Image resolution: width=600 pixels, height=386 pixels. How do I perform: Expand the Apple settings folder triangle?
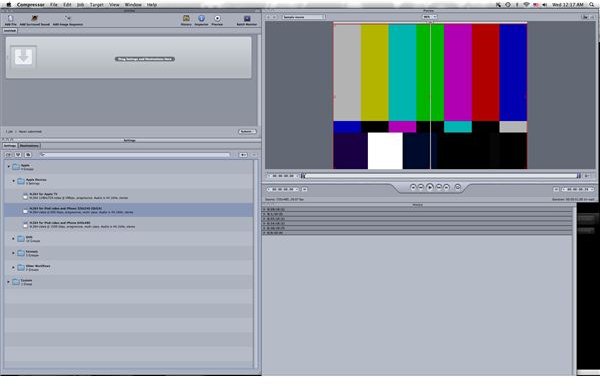[x=8, y=166]
